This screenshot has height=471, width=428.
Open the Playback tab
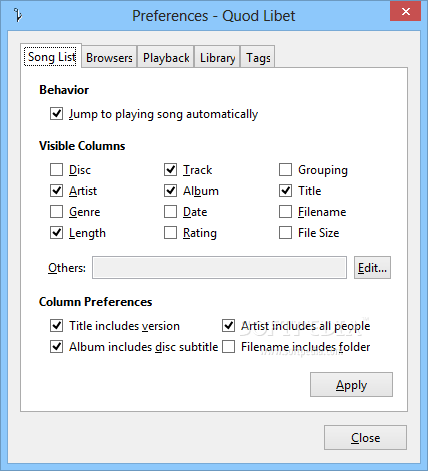click(x=166, y=57)
